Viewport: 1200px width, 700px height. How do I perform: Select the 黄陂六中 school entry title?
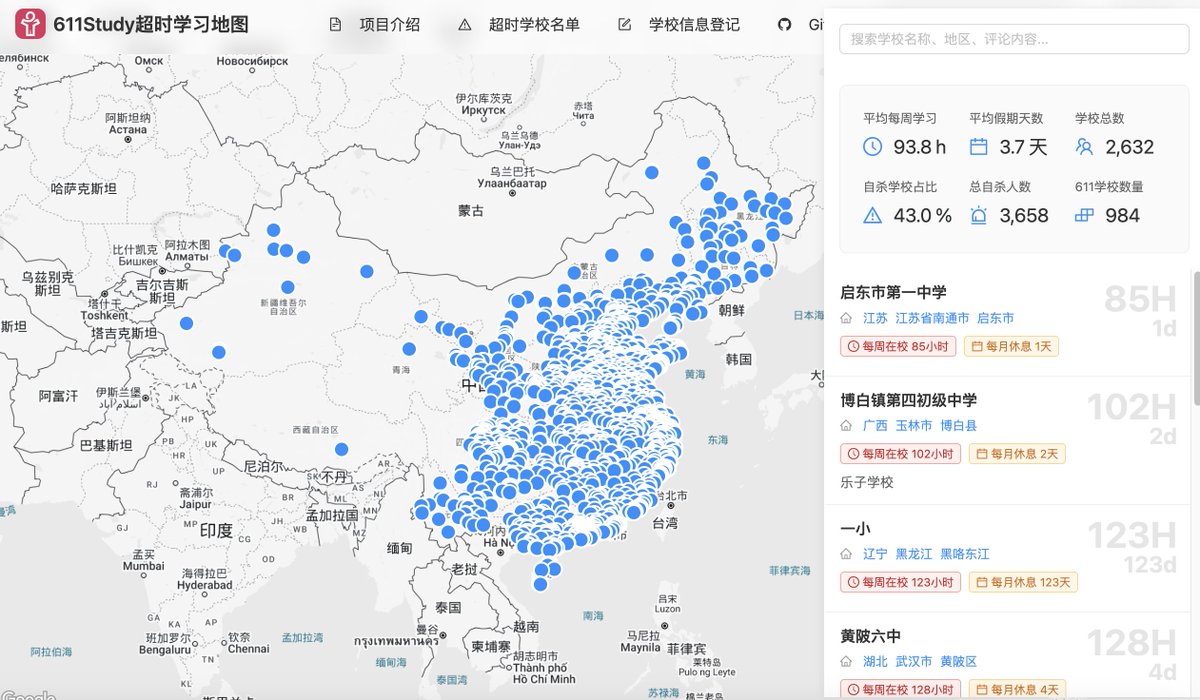(x=871, y=636)
